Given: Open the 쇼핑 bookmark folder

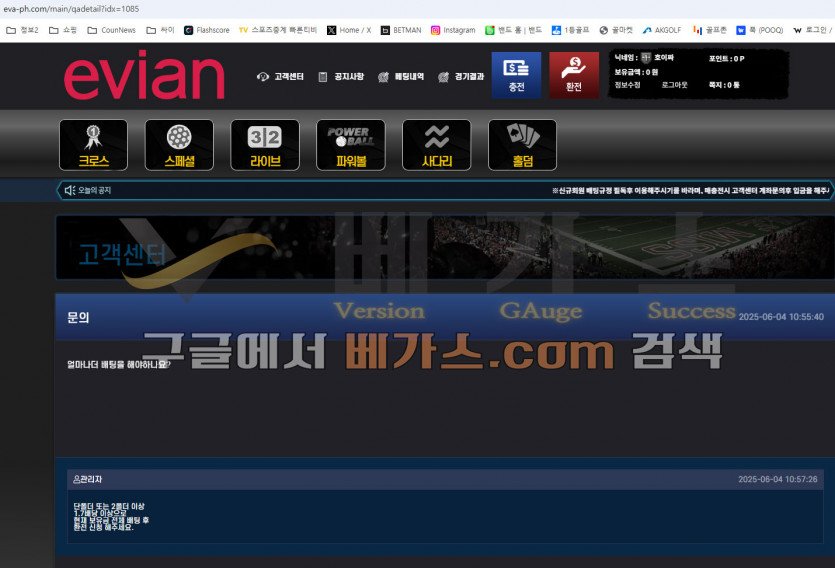Looking at the screenshot, I should pyautogui.click(x=63, y=30).
